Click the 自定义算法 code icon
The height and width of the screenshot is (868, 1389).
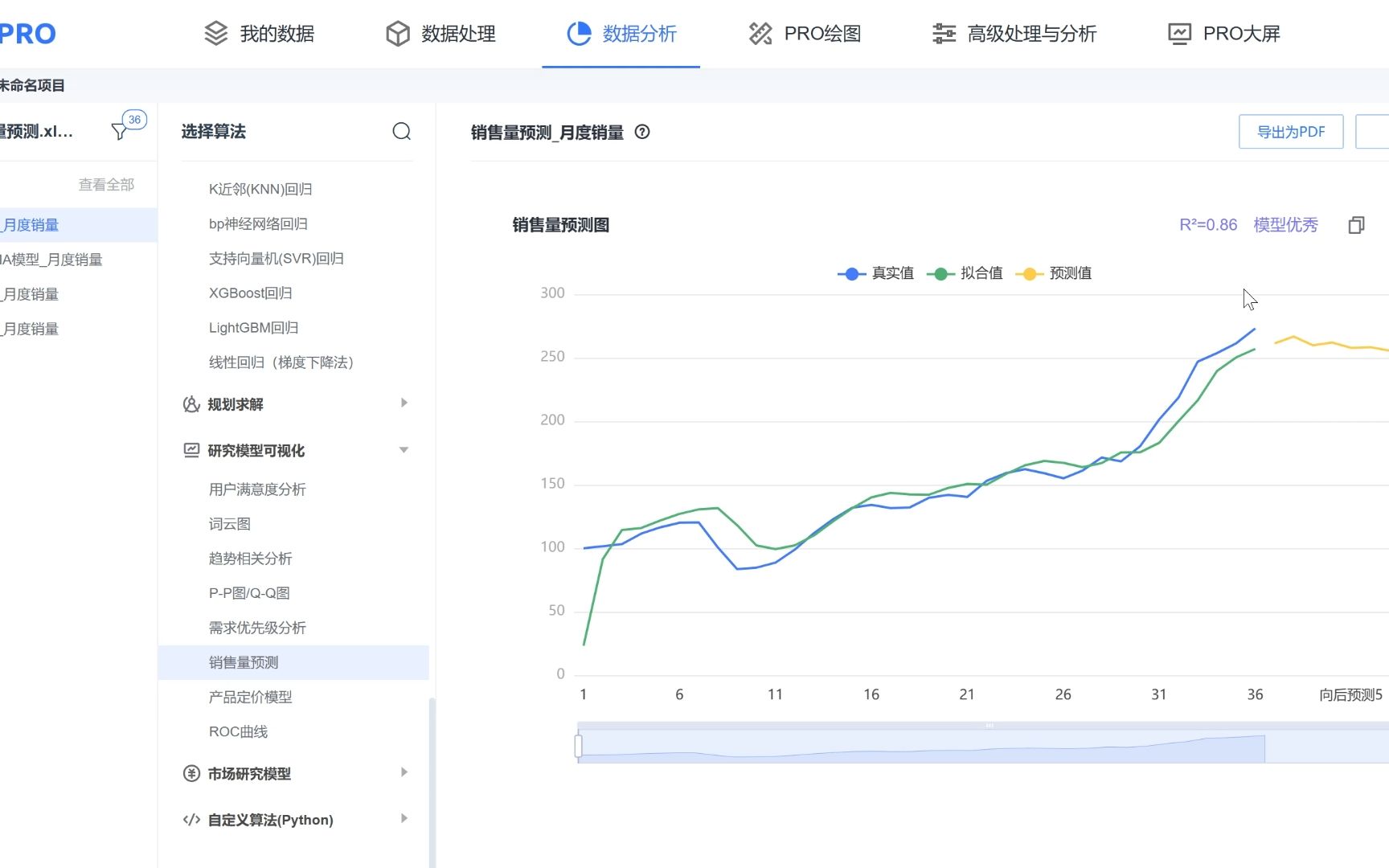[191, 820]
